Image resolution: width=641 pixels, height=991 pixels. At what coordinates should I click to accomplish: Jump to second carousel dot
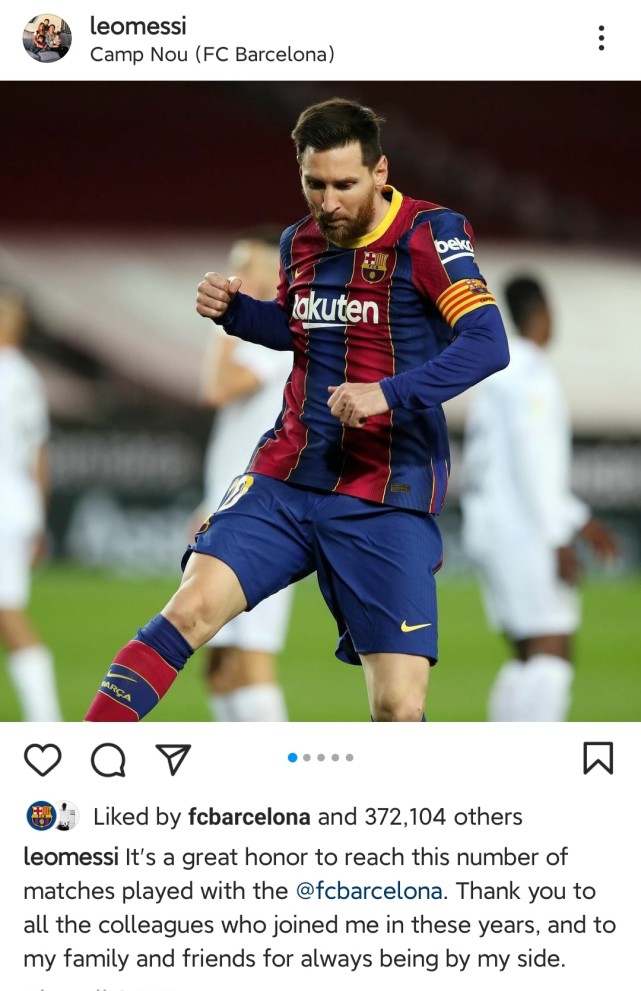pos(307,757)
